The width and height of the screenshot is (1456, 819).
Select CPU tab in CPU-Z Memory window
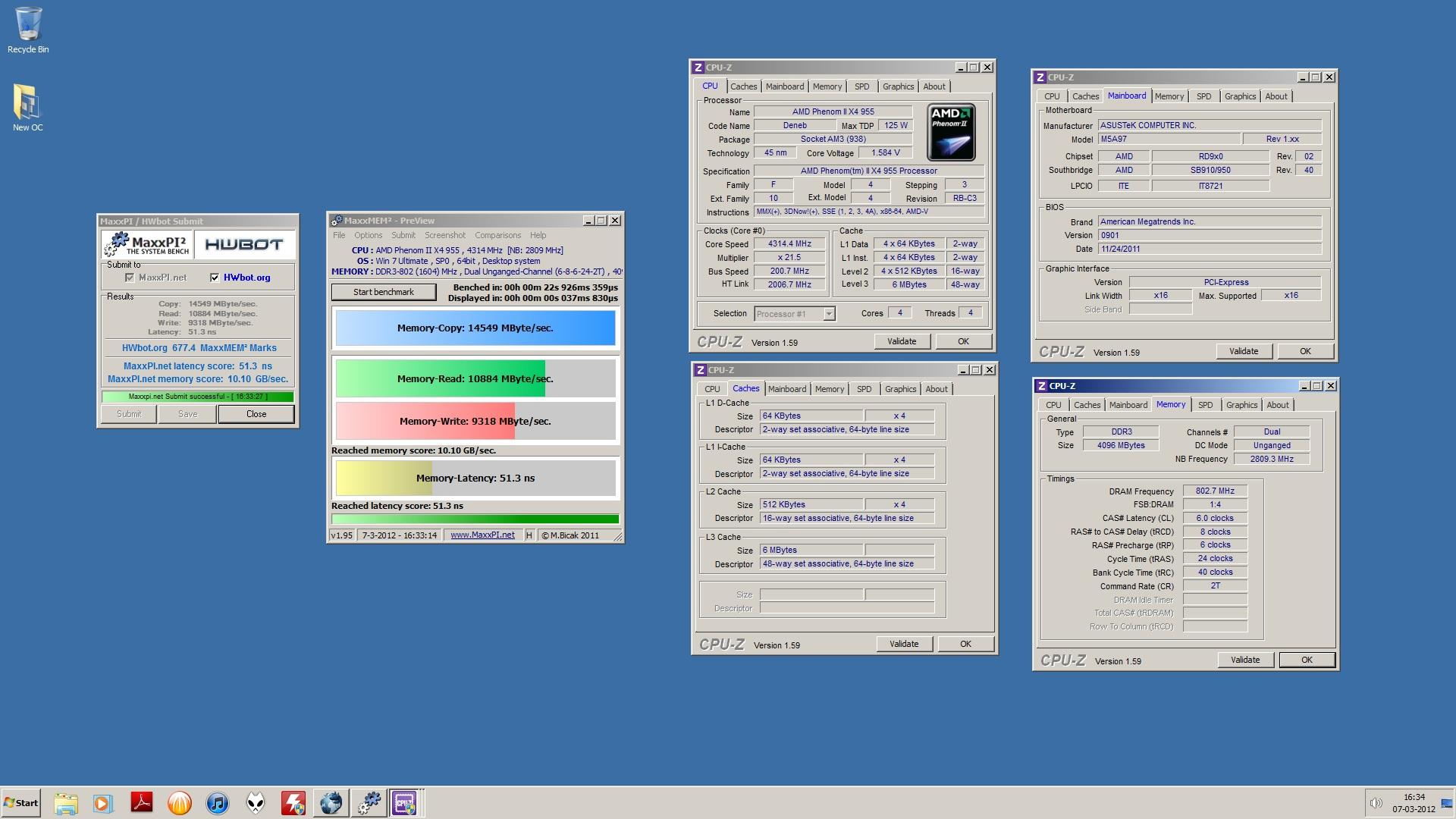pos(1054,405)
